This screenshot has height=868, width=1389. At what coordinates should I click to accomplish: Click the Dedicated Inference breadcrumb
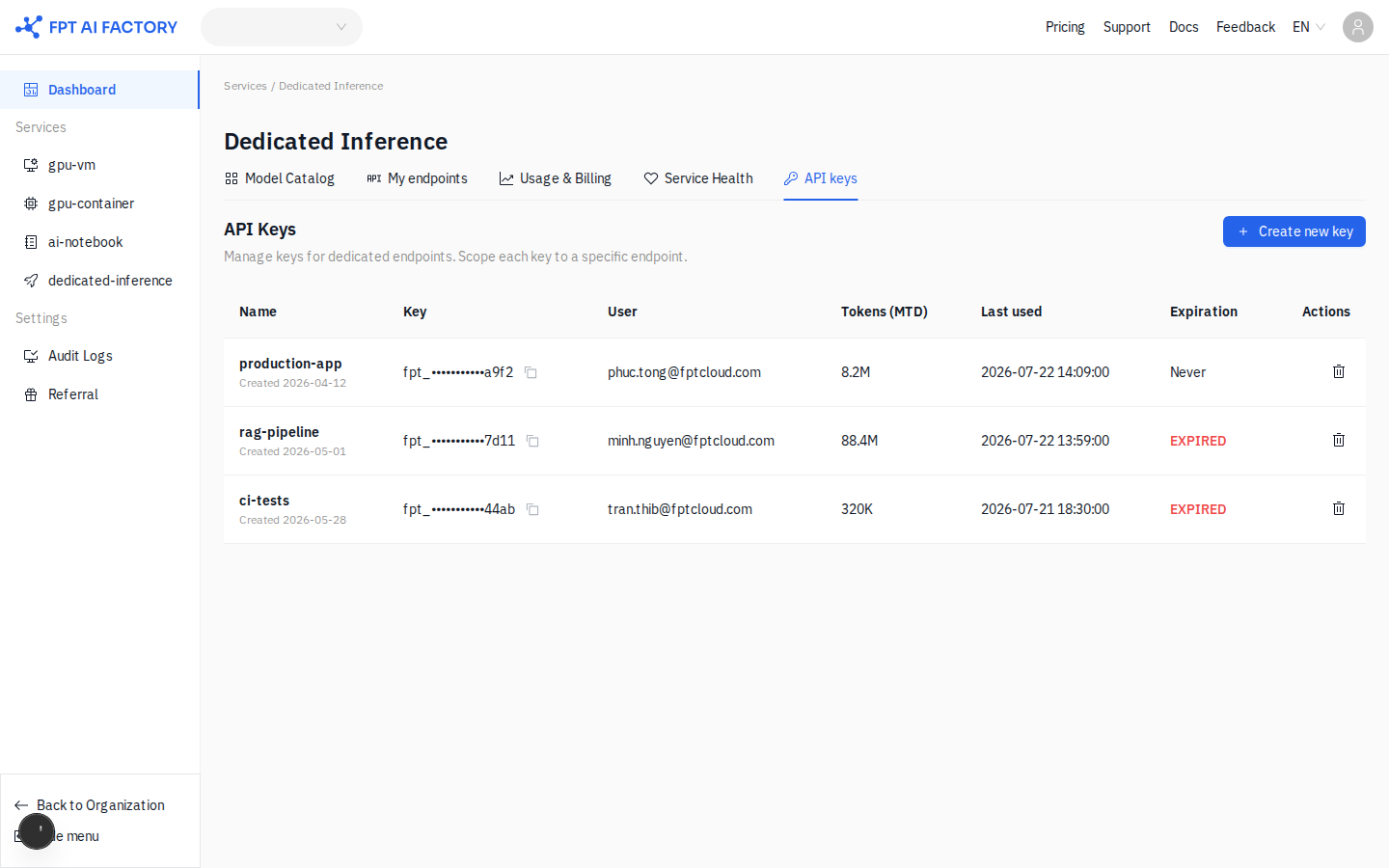[331, 86]
